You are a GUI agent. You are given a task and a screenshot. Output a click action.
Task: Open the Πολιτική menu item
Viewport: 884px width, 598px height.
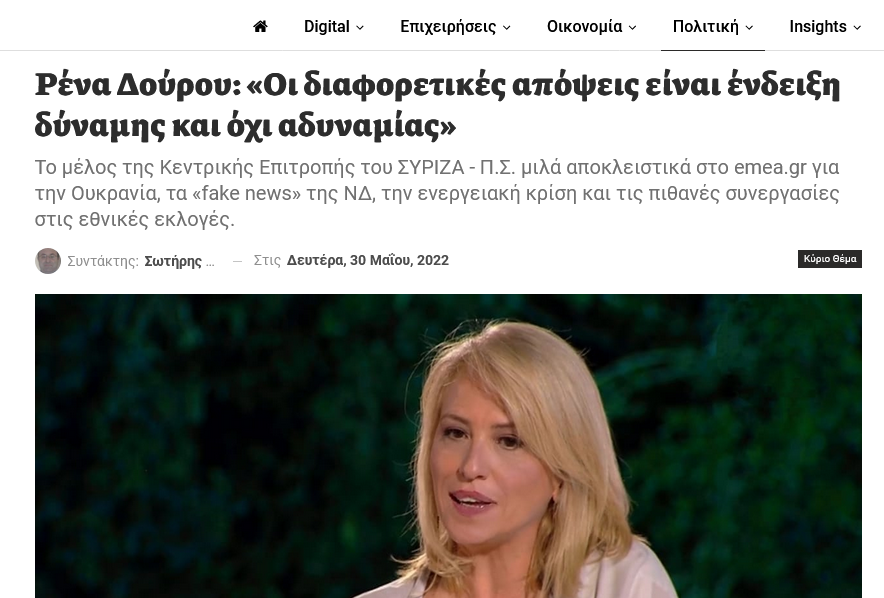coord(706,26)
